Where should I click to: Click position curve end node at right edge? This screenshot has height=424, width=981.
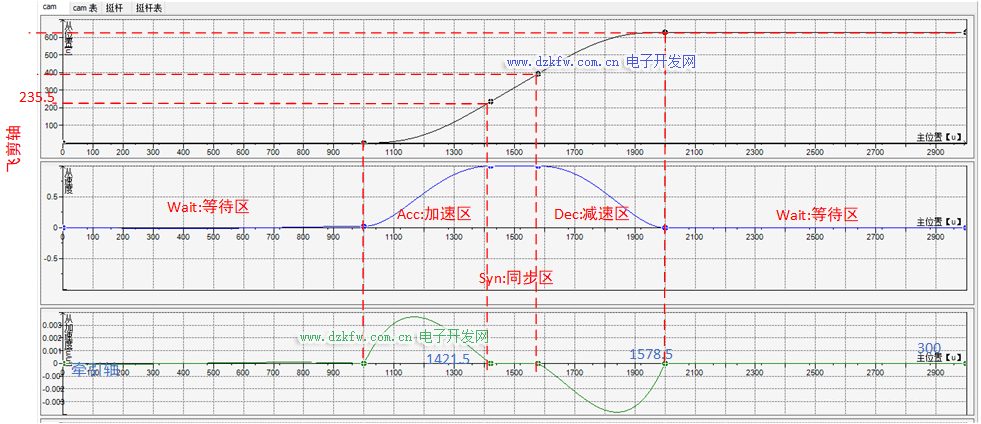[965, 33]
